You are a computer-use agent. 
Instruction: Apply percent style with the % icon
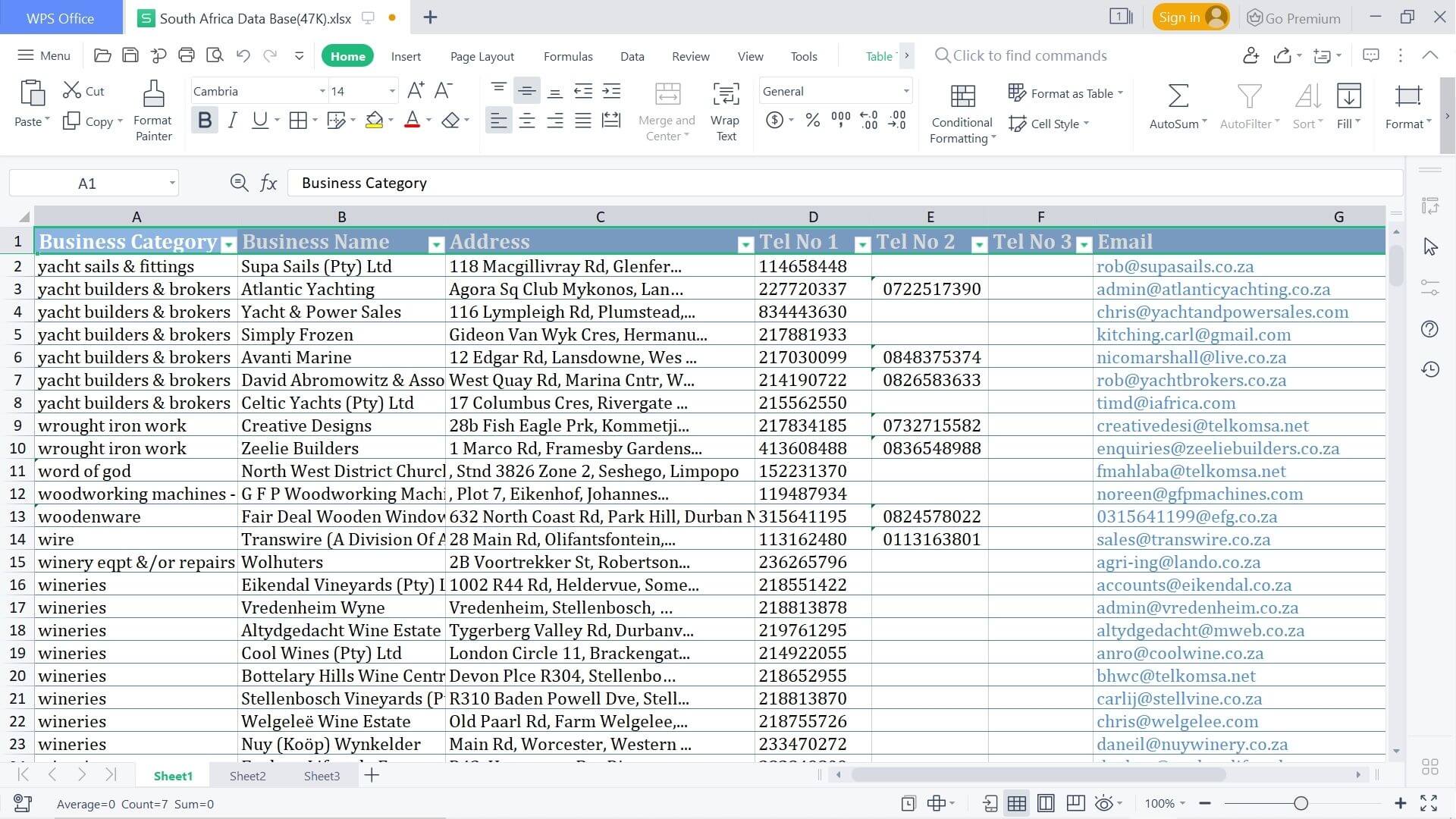[x=813, y=120]
